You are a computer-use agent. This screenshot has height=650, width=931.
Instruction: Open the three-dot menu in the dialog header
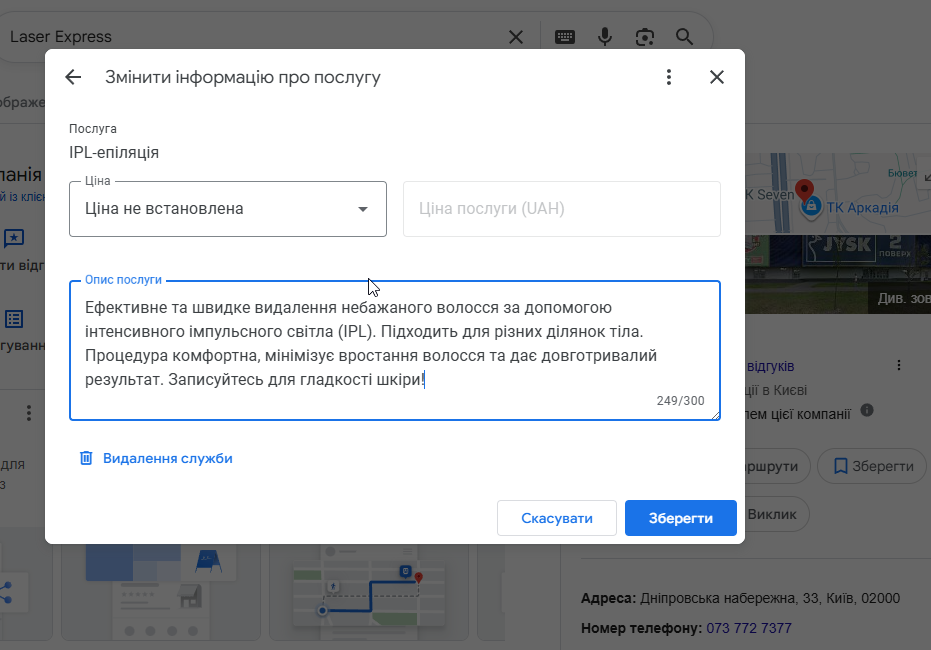click(669, 77)
